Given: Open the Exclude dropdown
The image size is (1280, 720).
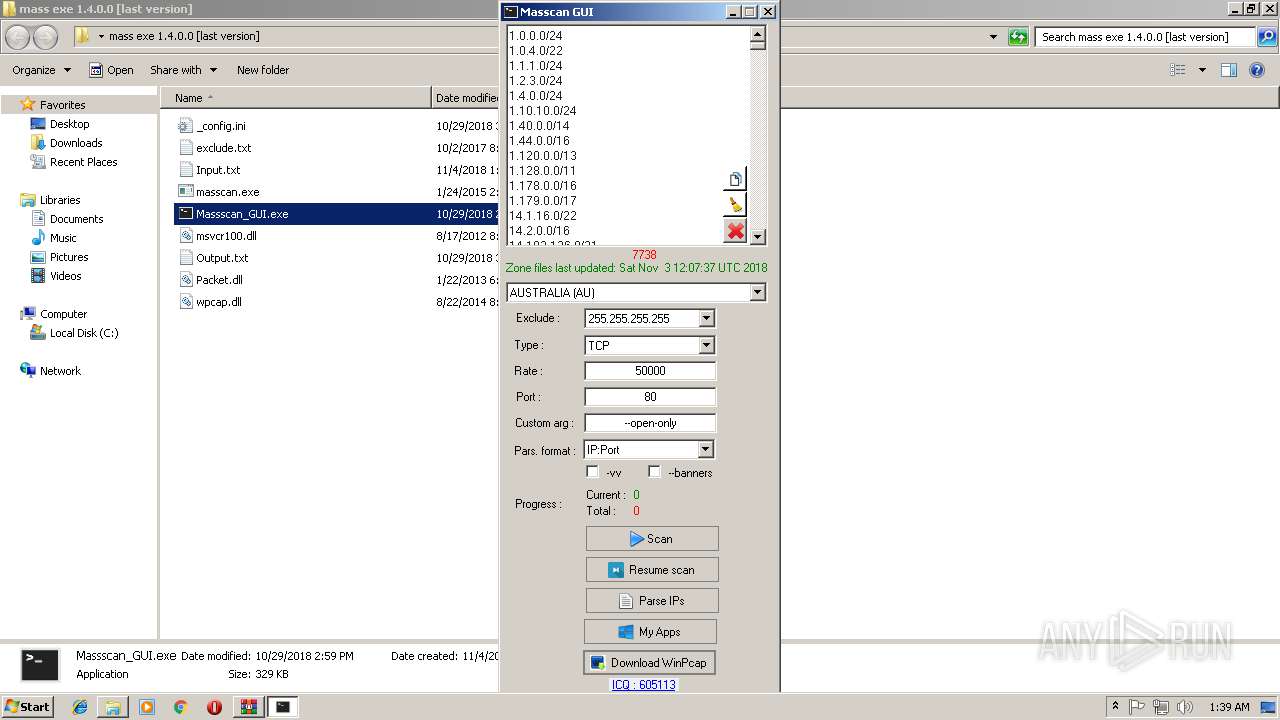Looking at the screenshot, I should tap(706, 319).
